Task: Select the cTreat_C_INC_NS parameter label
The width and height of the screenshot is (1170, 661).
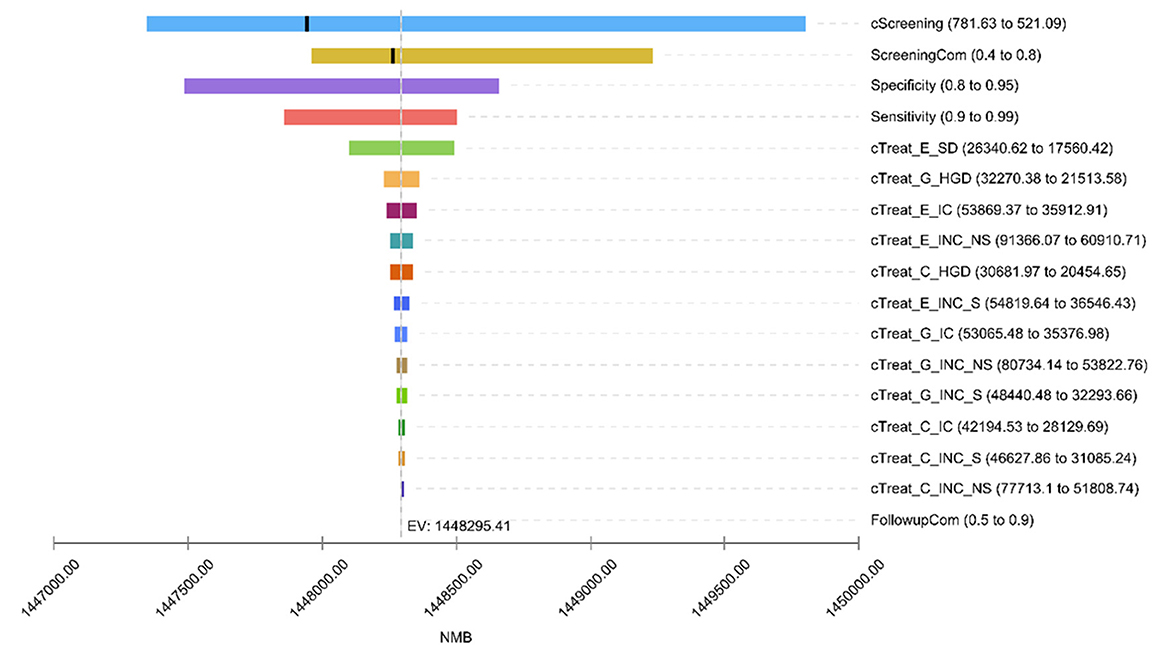Action: 1004,489
